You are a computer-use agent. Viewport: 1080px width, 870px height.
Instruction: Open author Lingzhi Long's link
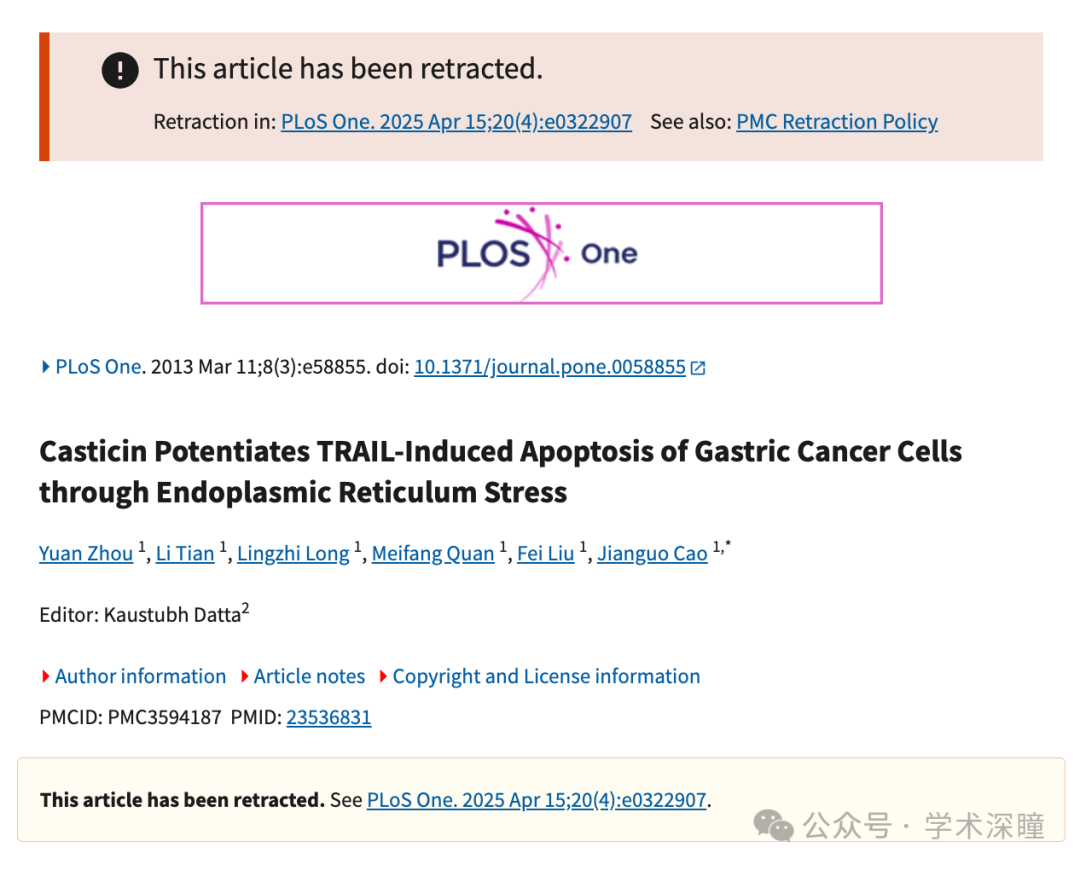tap(293, 553)
